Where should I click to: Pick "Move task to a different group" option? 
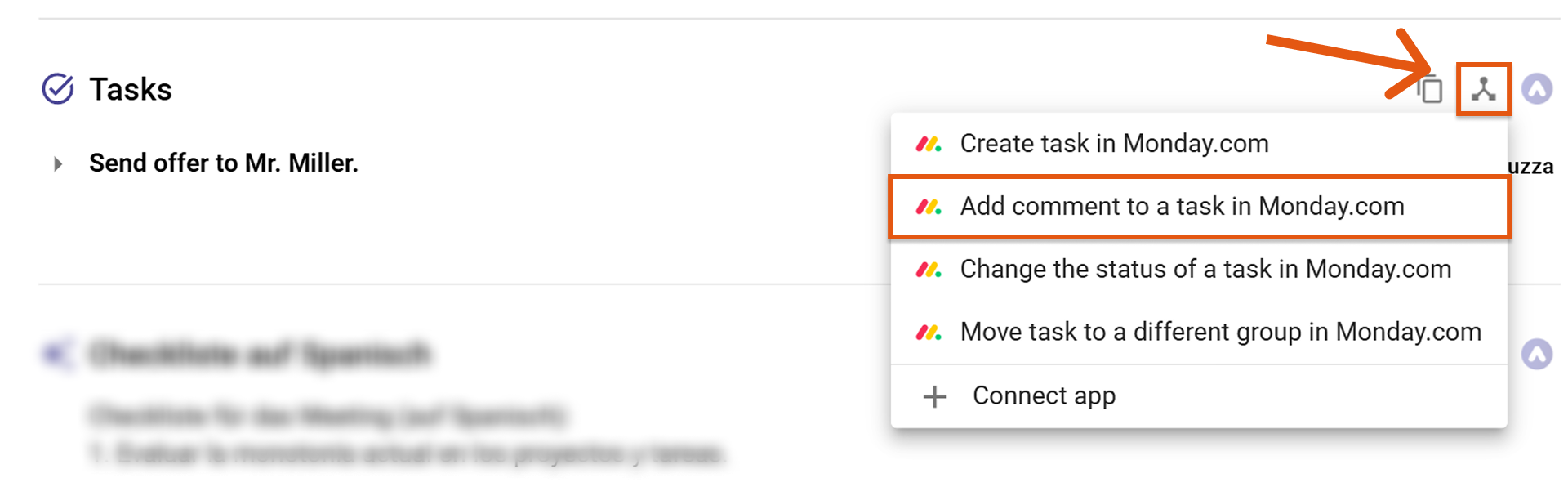1220,333
